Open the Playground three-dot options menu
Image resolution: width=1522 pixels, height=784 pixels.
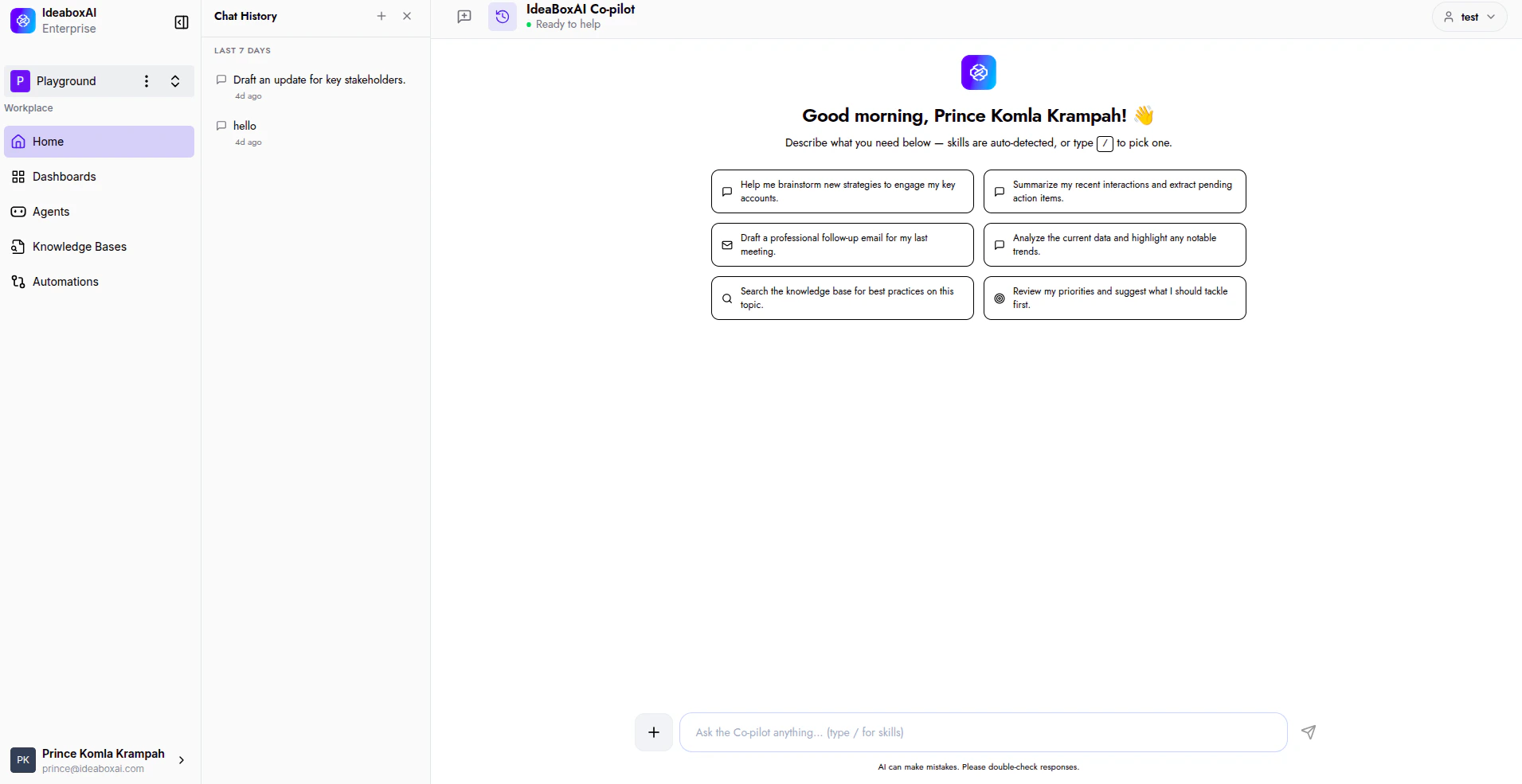coord(146,81)
